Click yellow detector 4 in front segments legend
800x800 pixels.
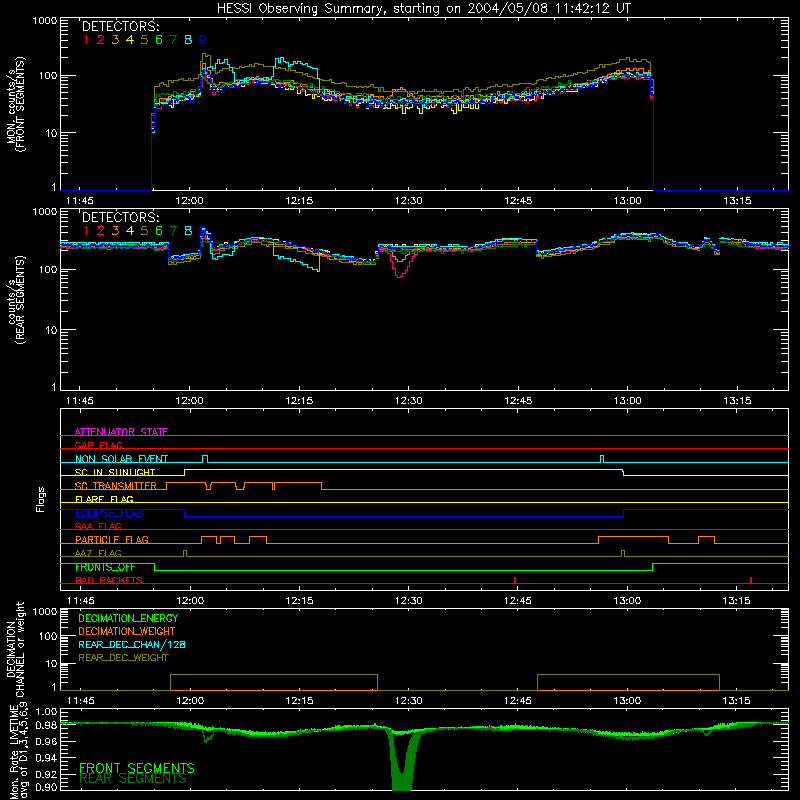coord(130,40)
